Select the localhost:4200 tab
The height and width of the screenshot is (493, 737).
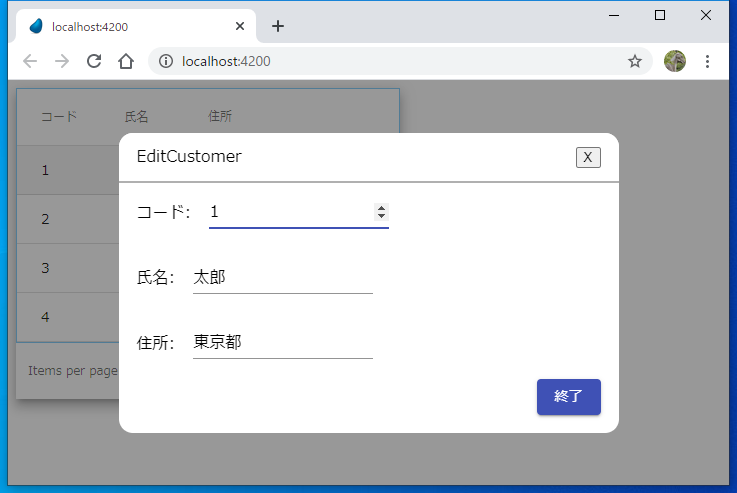coord(130,26)
